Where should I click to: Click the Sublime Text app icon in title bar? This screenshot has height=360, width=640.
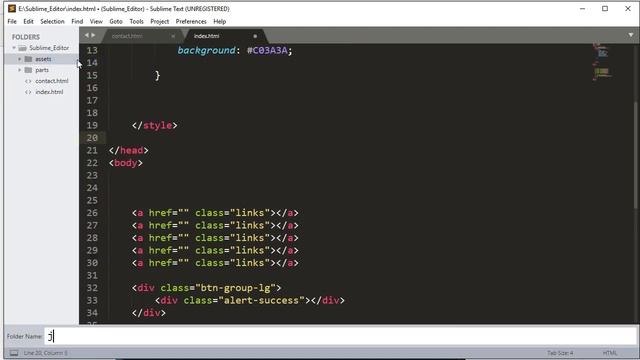click(x=12, y=8)
